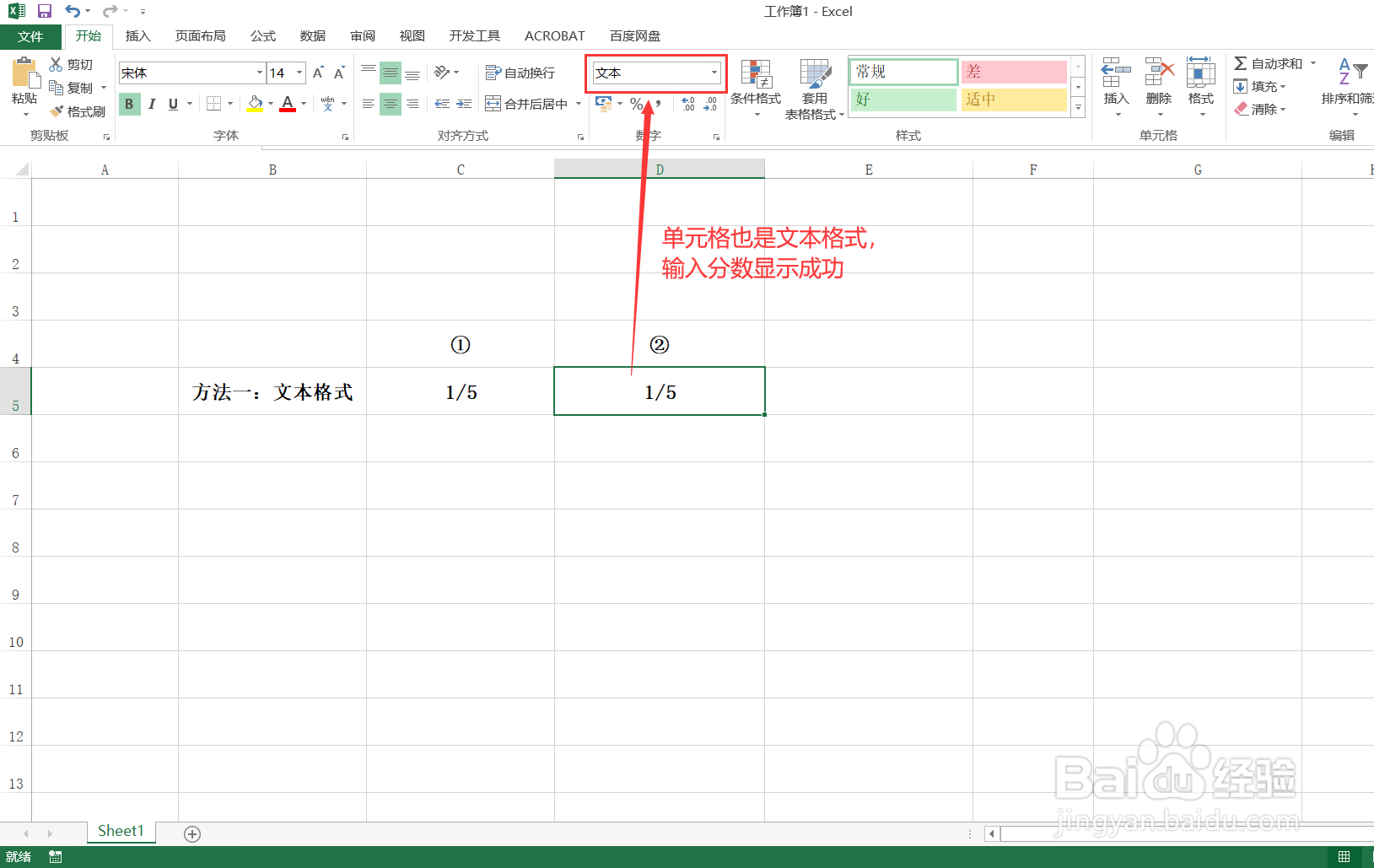Select the Format Painter brush
The width and height of the screenshot is (1374, 868).
[77, 111]
